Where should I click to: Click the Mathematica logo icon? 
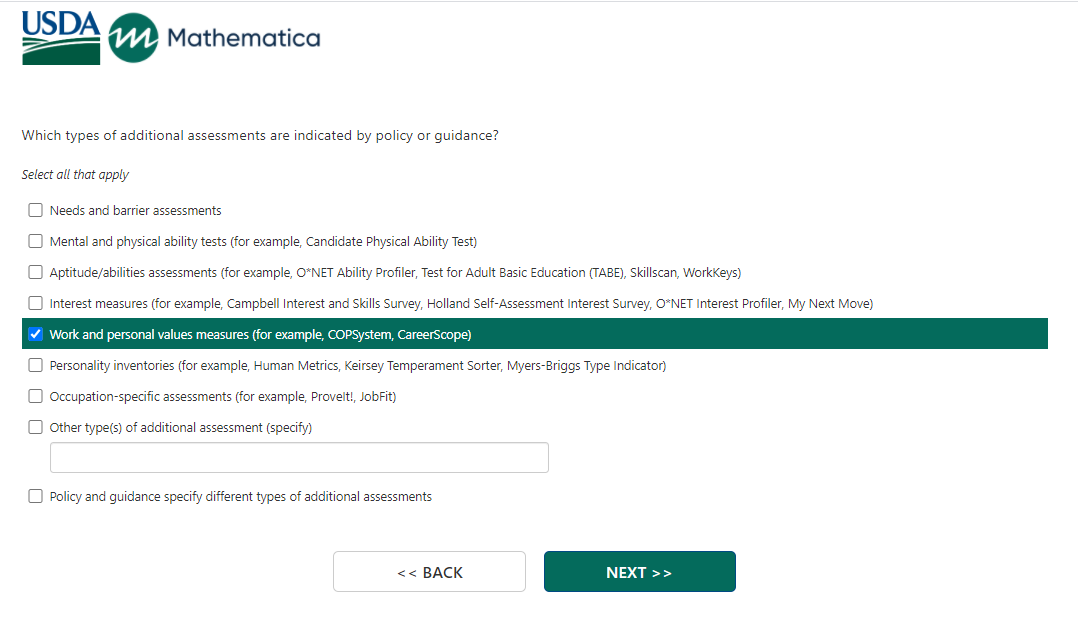point(133,39)
